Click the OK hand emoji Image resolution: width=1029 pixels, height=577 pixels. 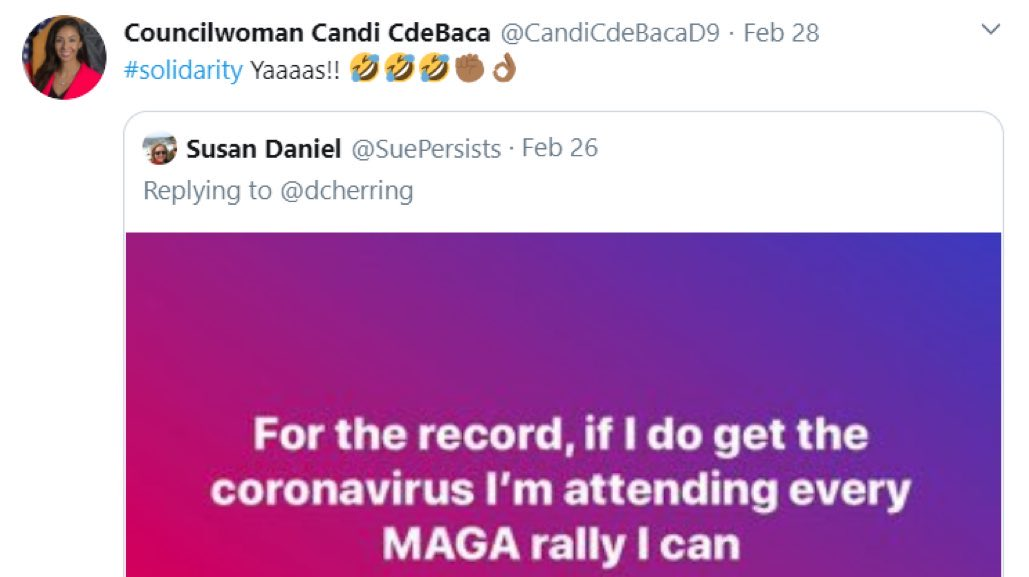[x=503, y=68]
